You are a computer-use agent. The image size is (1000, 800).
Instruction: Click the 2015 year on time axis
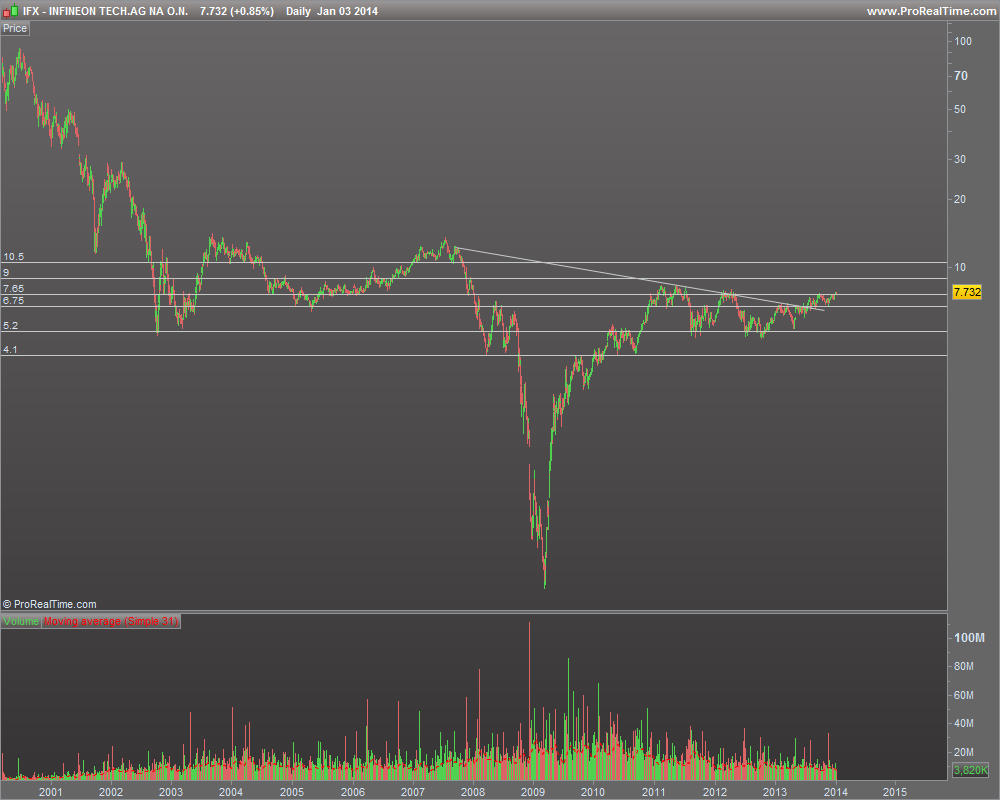coord(895,792)
